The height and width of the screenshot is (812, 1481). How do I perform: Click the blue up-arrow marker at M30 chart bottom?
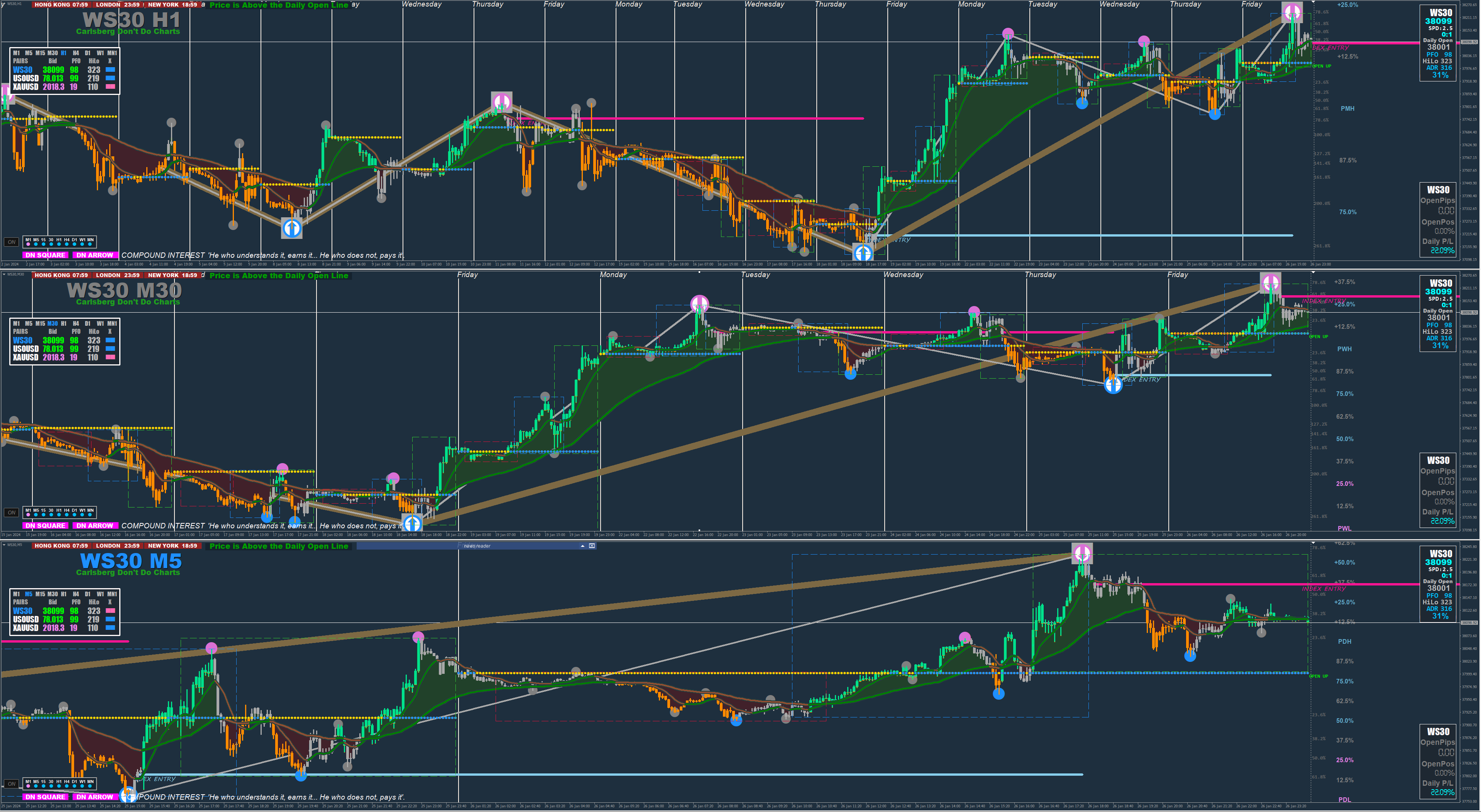[x=412, y=523]
